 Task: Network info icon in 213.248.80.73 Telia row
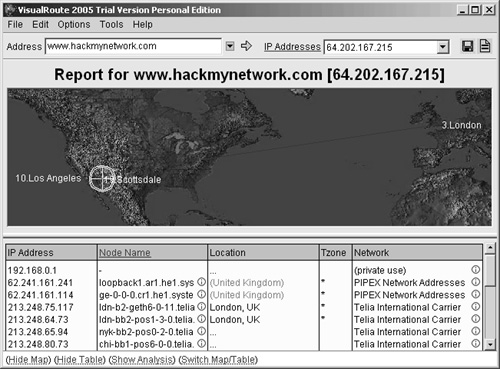476,343
